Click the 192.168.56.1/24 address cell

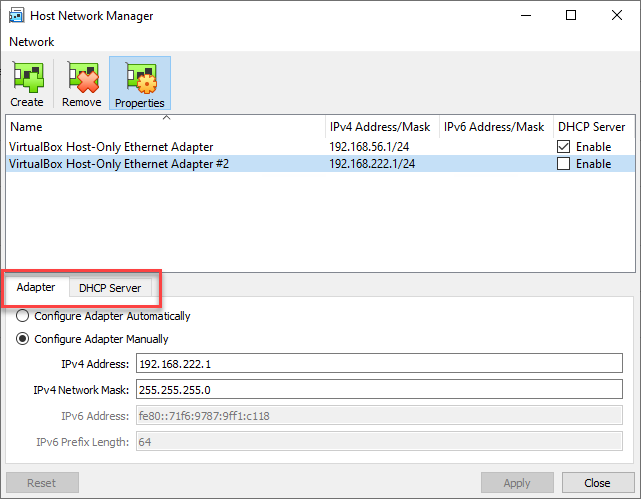369,147
